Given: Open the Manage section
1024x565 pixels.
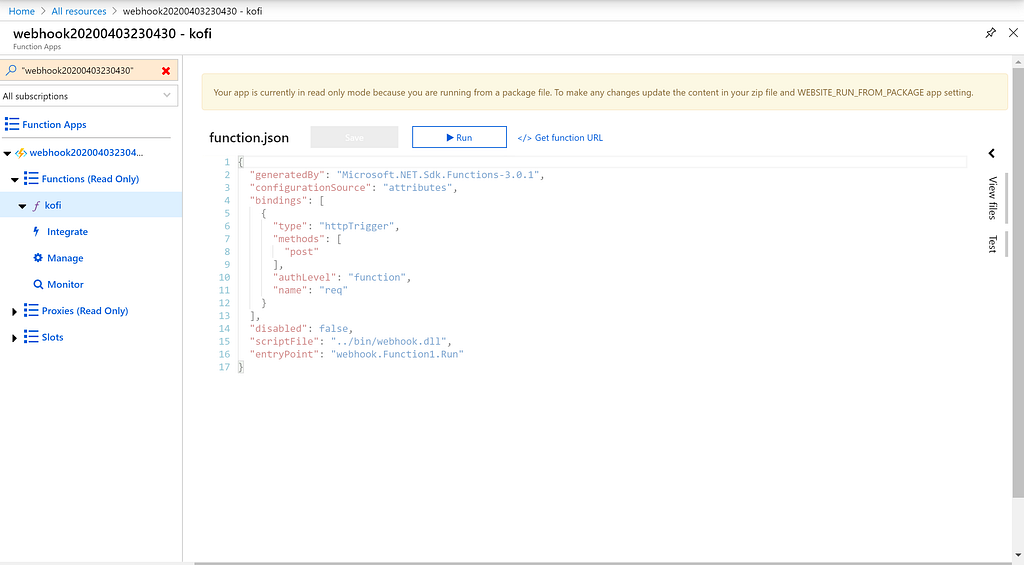Looking at the screenshot, I should pyautogui.click(x=65, y=258).
